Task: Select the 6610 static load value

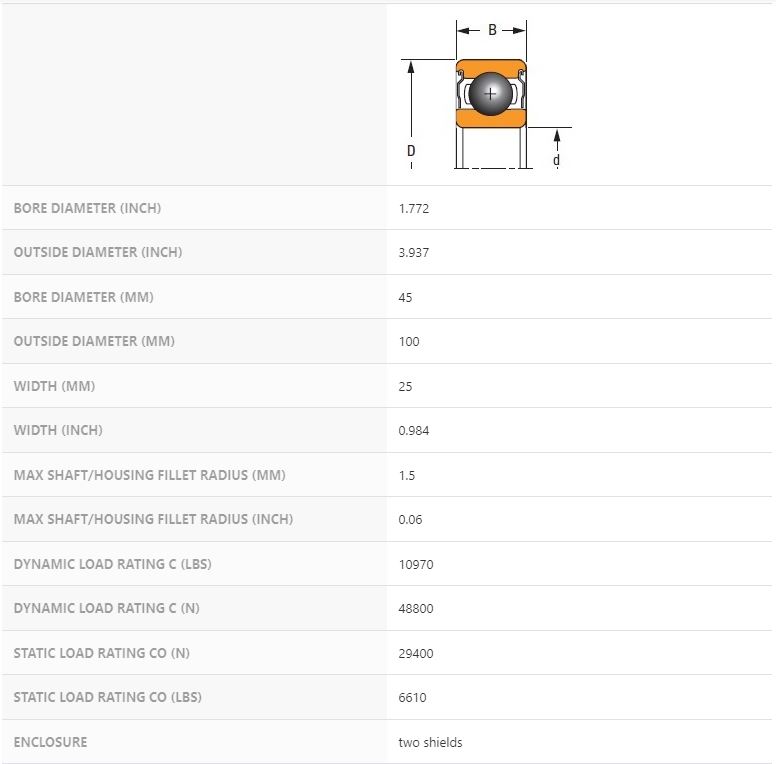Action: pyautogui.click(x=412, y=697)
